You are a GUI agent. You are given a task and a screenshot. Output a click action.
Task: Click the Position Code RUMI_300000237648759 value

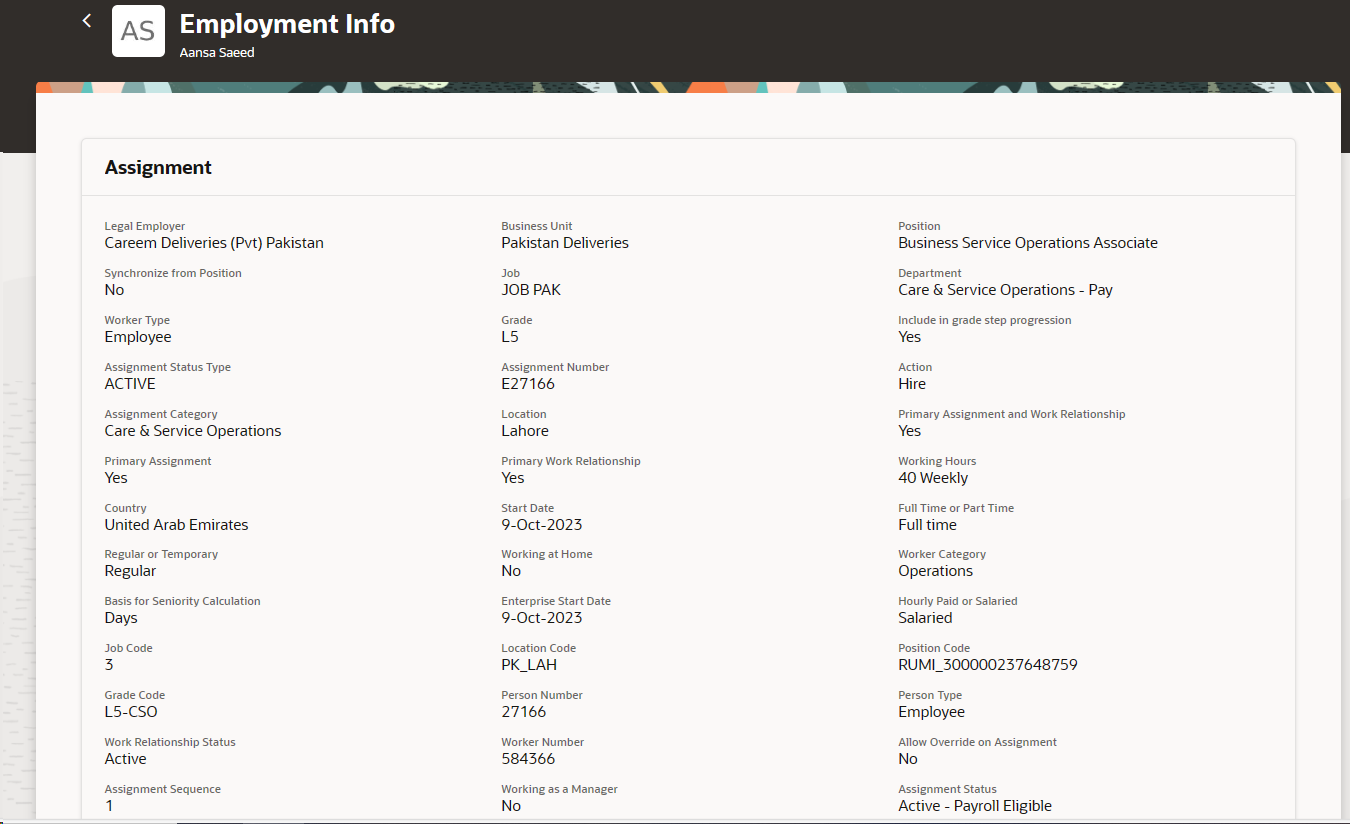[x=987, y=664]
